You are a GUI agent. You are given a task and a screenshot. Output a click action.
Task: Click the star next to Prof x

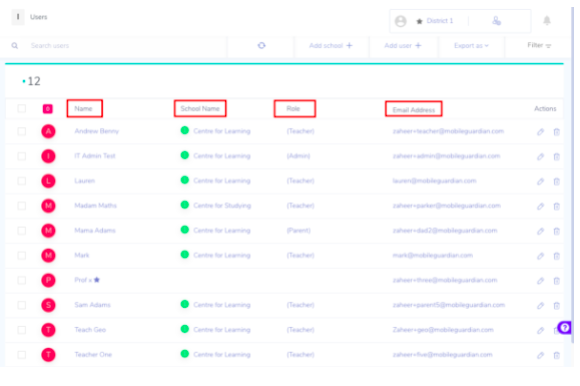[x=97, y=280]
